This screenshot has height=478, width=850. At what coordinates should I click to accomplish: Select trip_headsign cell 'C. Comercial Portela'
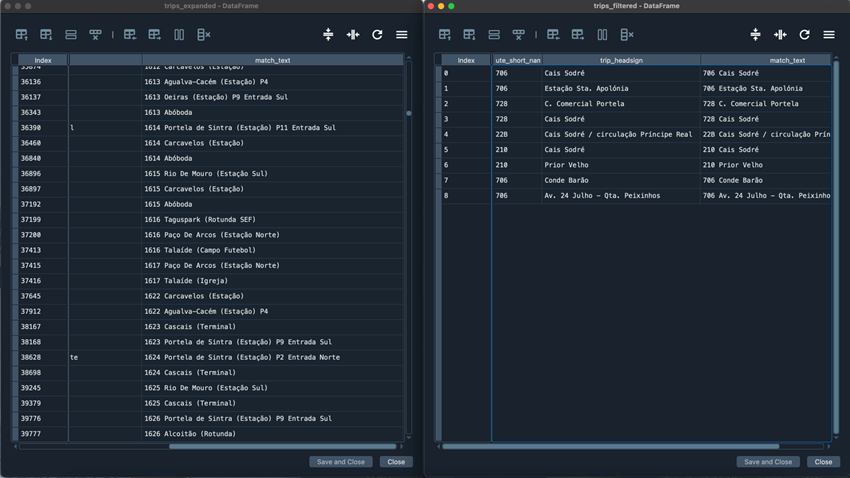tap(621, 104)
